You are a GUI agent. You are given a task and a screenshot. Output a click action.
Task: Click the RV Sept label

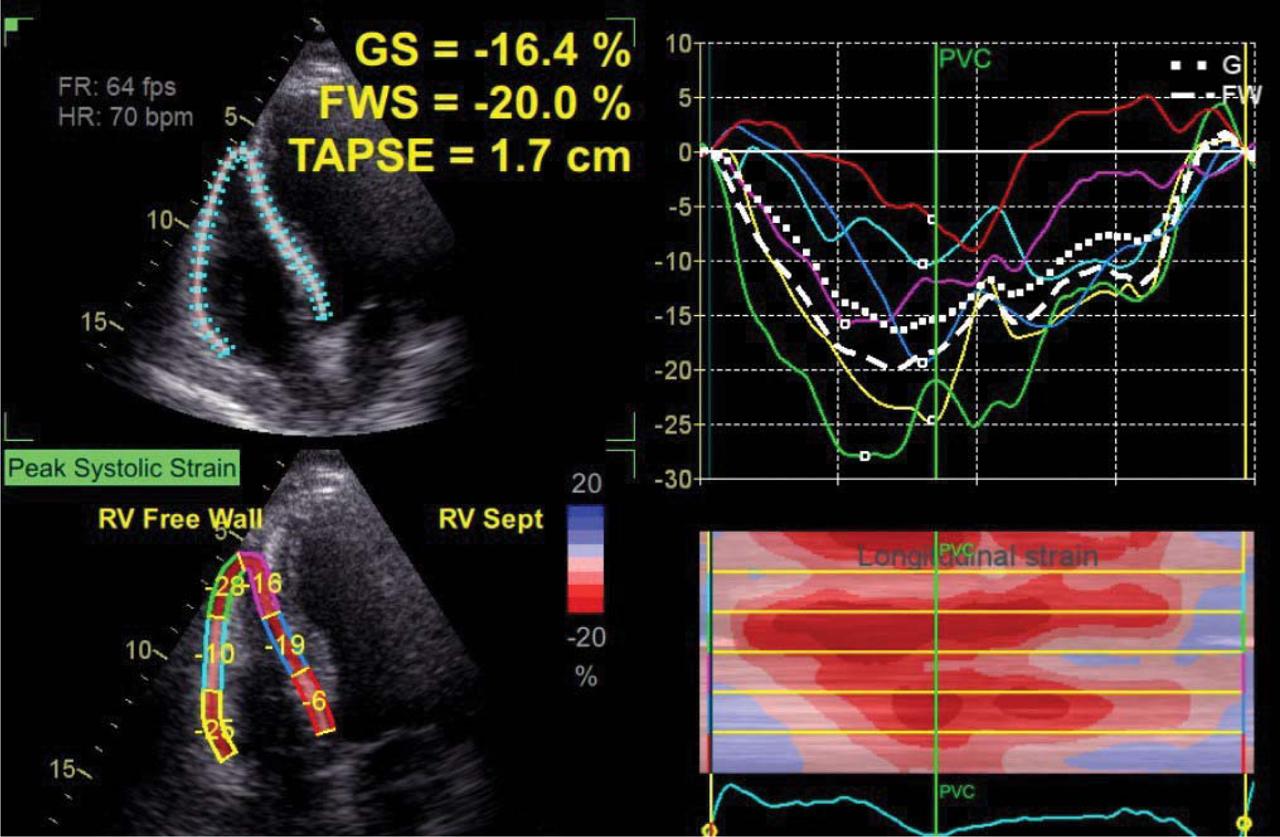(x=490, y=518)
